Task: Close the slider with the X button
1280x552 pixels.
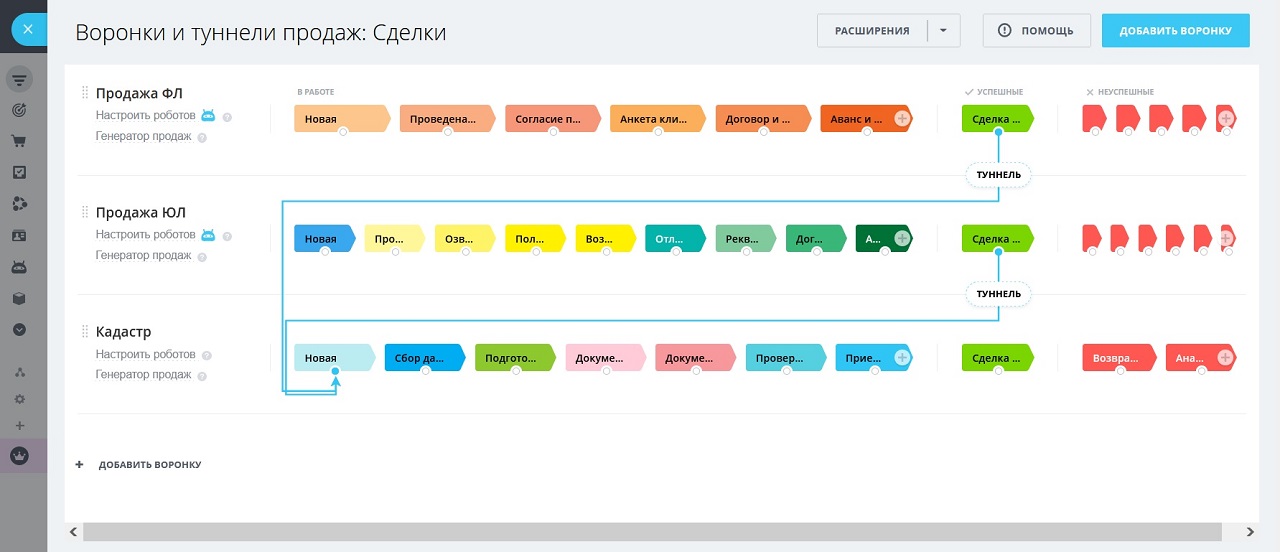Action: (27, 30)
